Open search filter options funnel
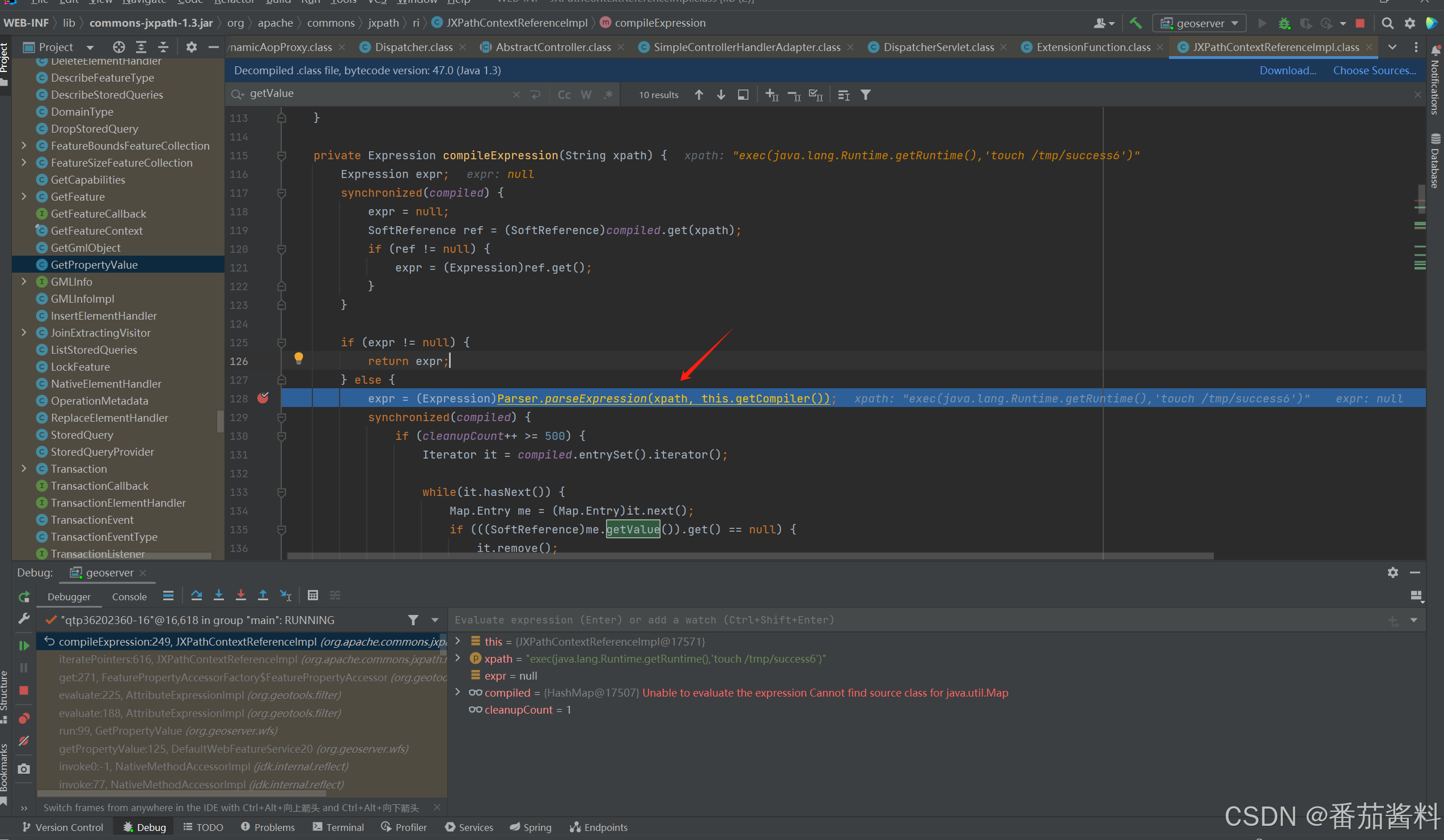This screenshot has height=840, width=1444. click(865, 95)
